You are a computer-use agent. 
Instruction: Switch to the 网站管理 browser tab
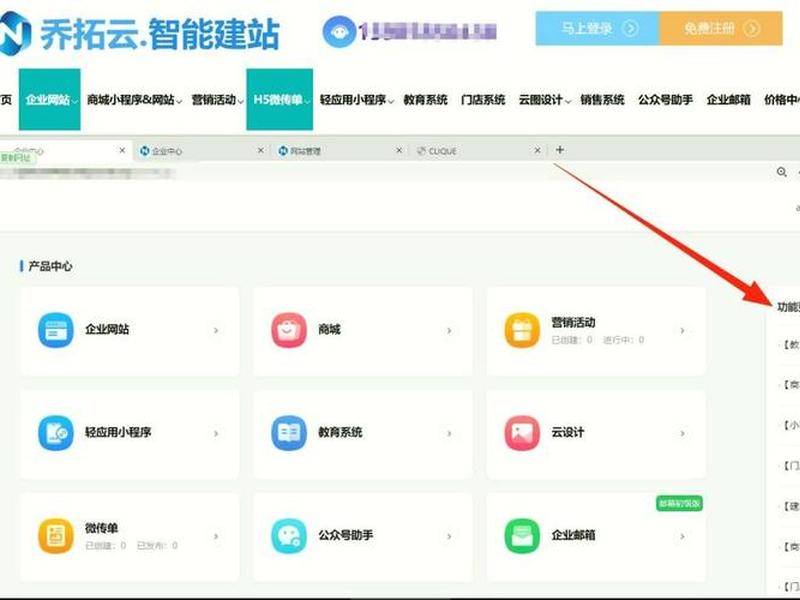[341, 151]
